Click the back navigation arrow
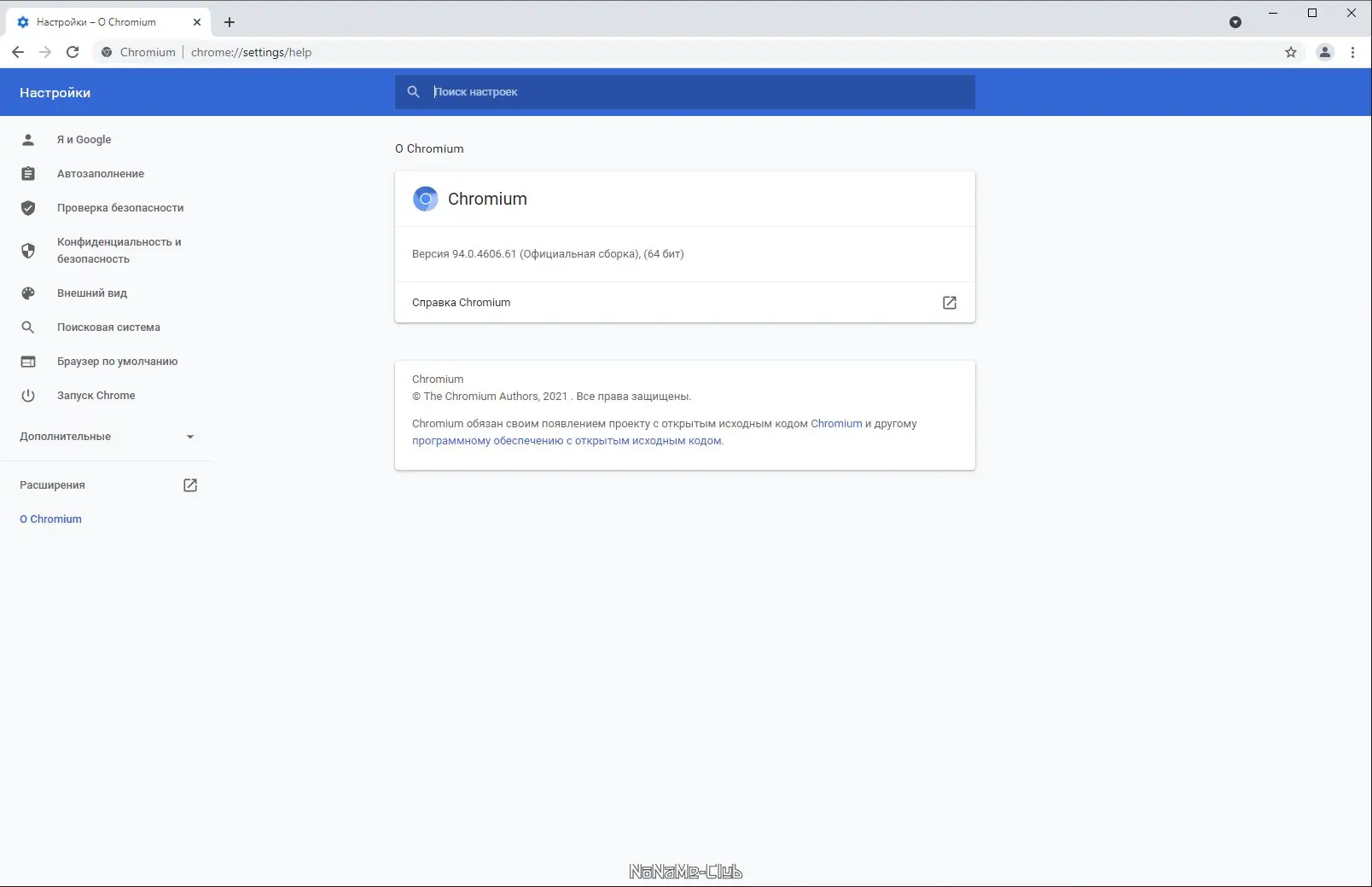 click(18, 52)
